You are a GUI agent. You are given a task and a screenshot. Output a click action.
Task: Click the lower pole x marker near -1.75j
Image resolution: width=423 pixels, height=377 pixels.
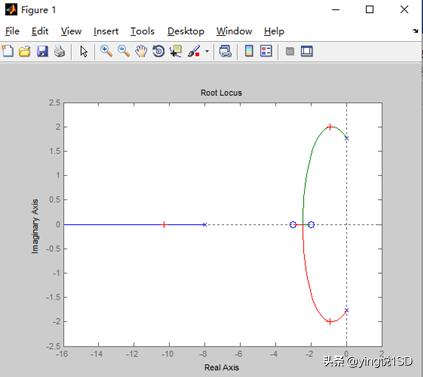(347, 310)
